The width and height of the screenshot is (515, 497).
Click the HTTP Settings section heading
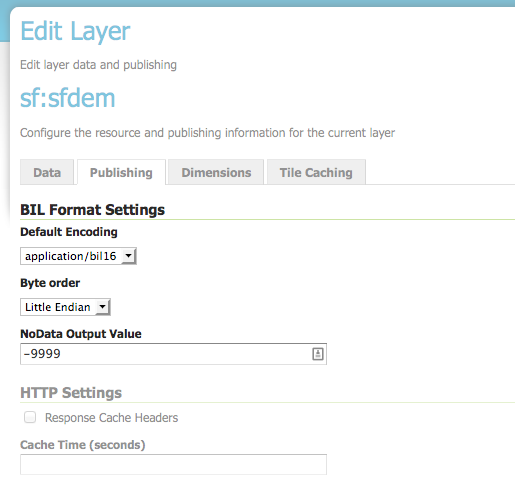pyautogui.click(x=71, y=392)
